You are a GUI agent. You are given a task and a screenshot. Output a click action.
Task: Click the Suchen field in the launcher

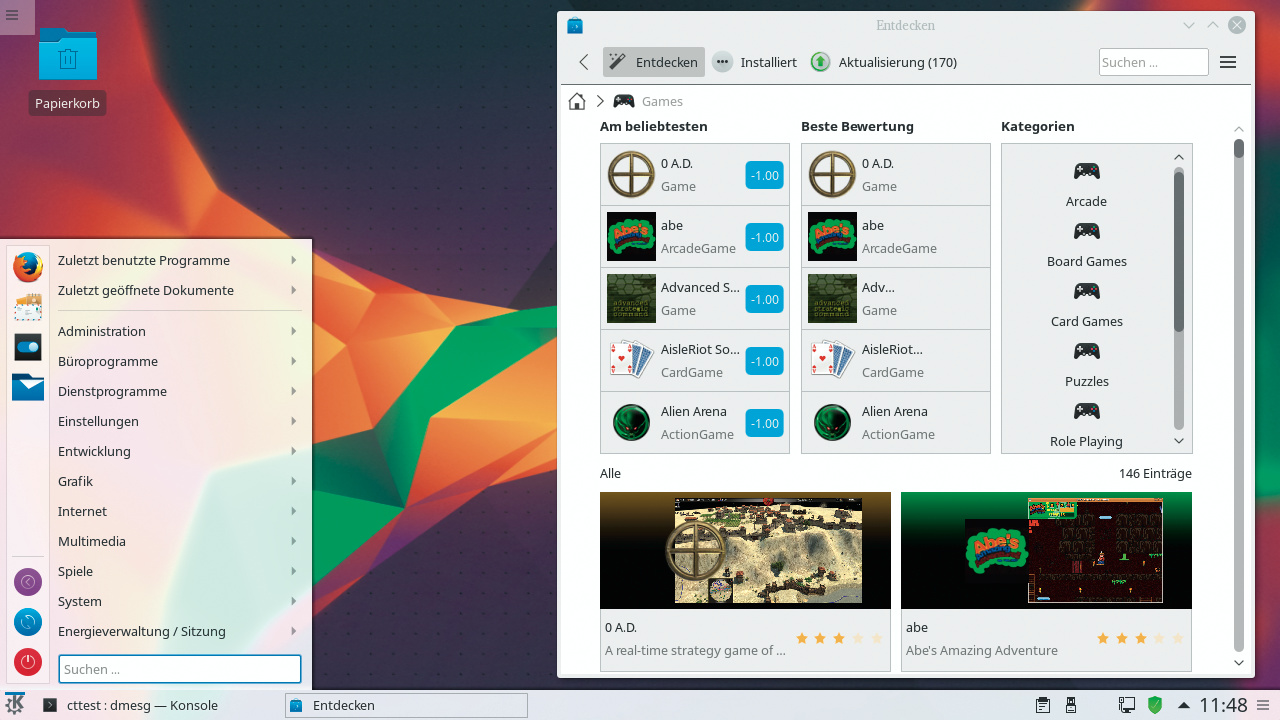click(x=180, y=669)
